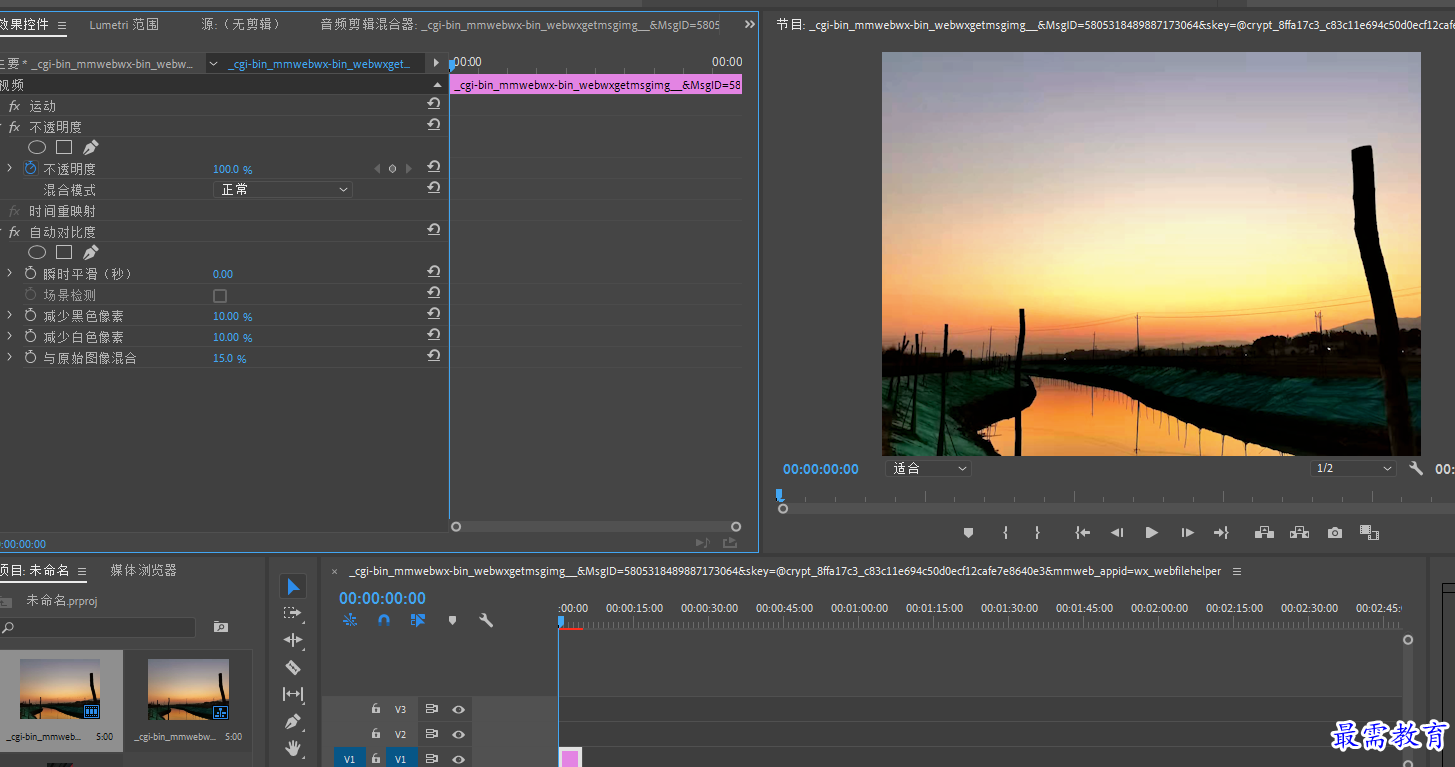Viewport: 1455px width, 767px height.
Task: Reset the 与原始图像混合 parameter
Action: pyautogui.click(x=434, y=356)
